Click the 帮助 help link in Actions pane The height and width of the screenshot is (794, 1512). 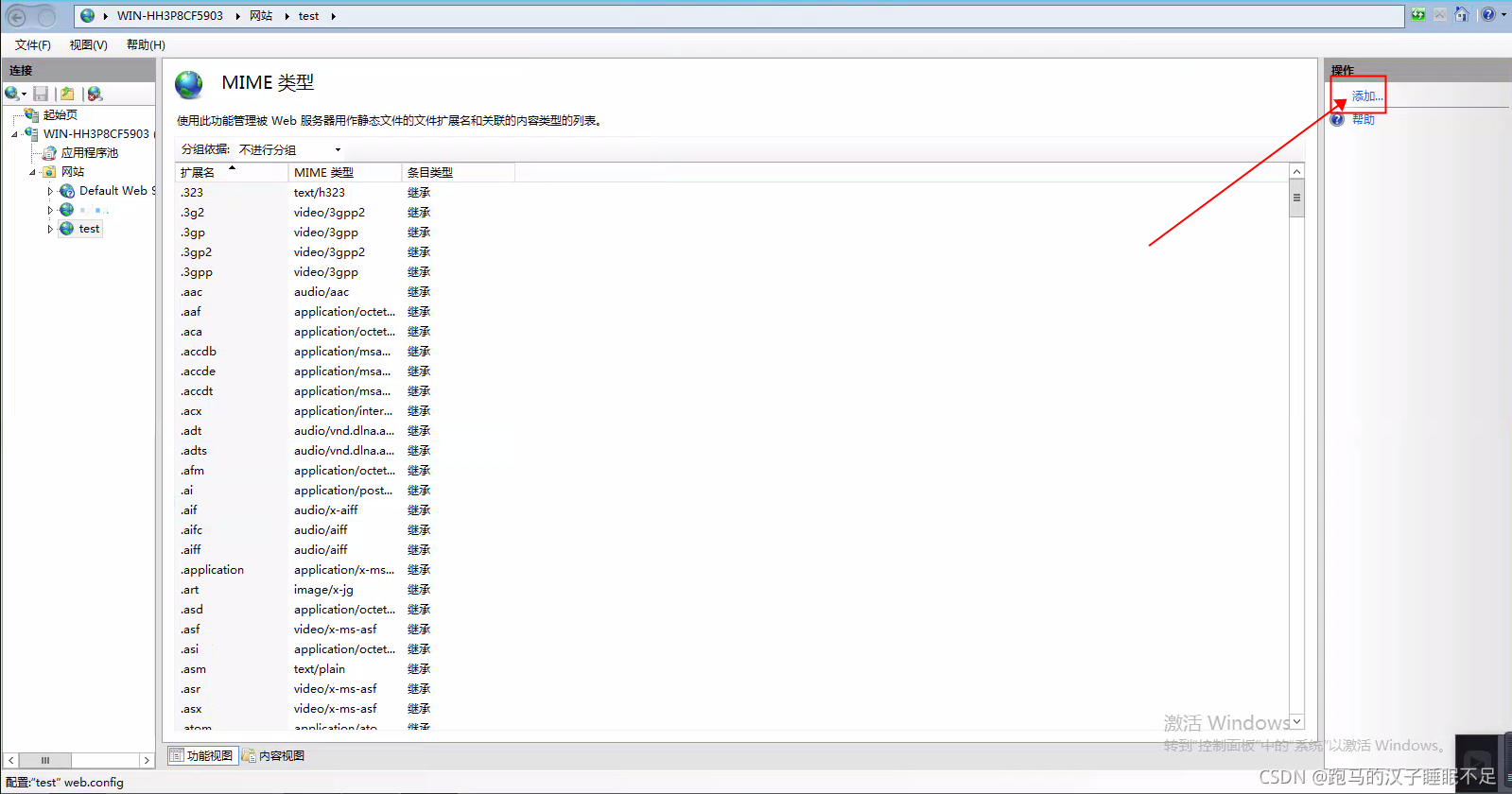pos(1363,119)
